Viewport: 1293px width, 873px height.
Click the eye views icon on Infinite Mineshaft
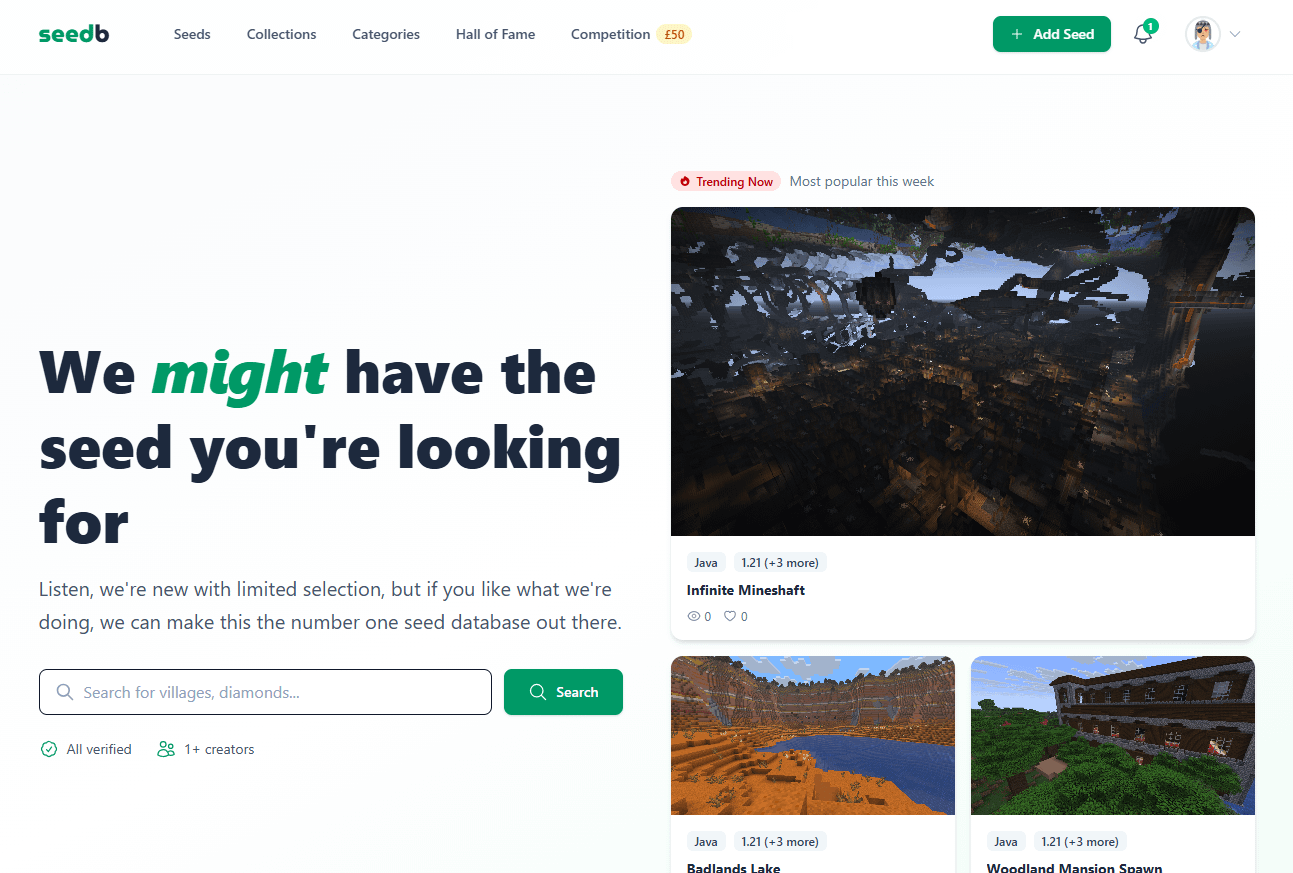point(694,616)
